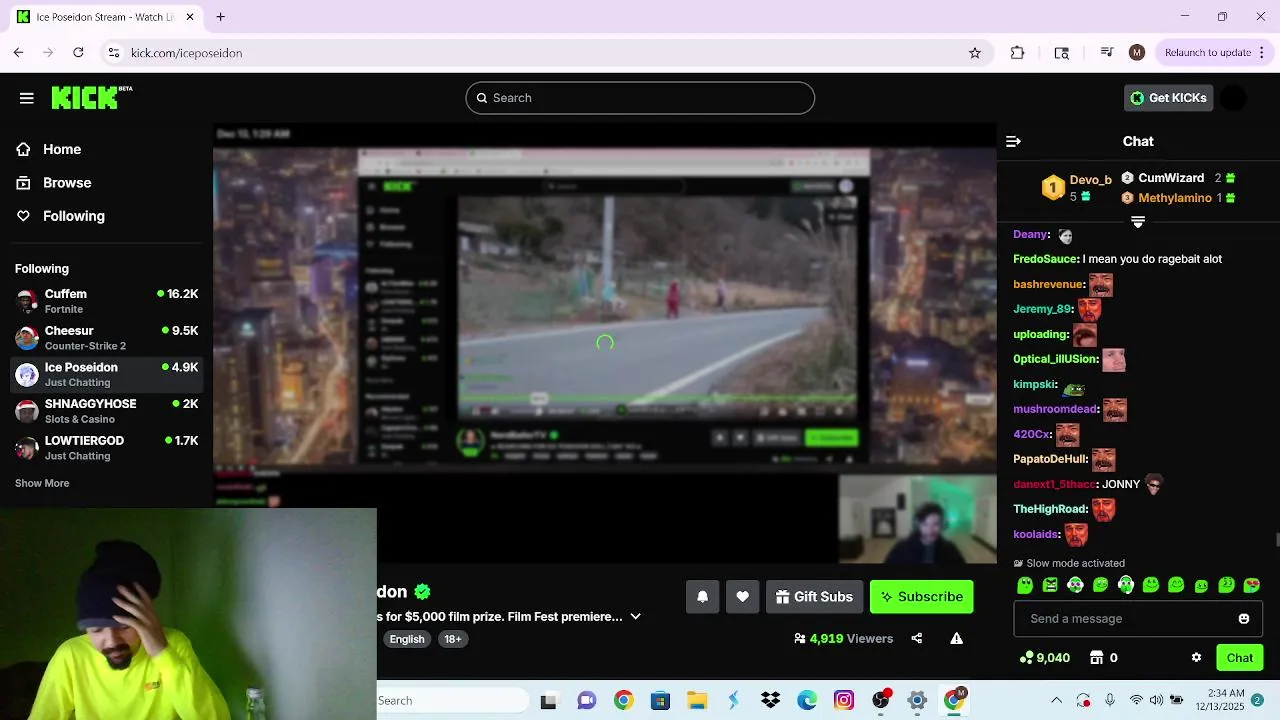Open SHNAGGYHOSE Slots & Casino stream
This screenshot has width=1280, height=720.
point(106,411)
